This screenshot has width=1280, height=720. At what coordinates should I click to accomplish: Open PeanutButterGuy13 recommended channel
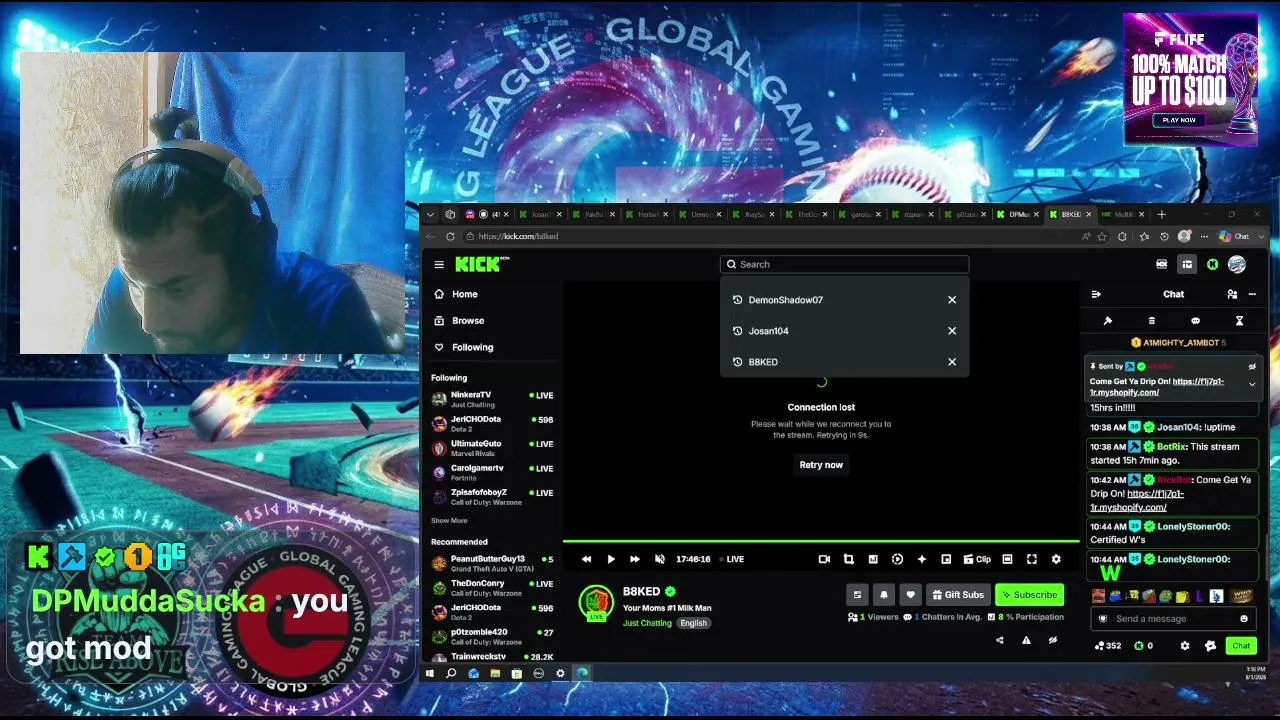492,563
